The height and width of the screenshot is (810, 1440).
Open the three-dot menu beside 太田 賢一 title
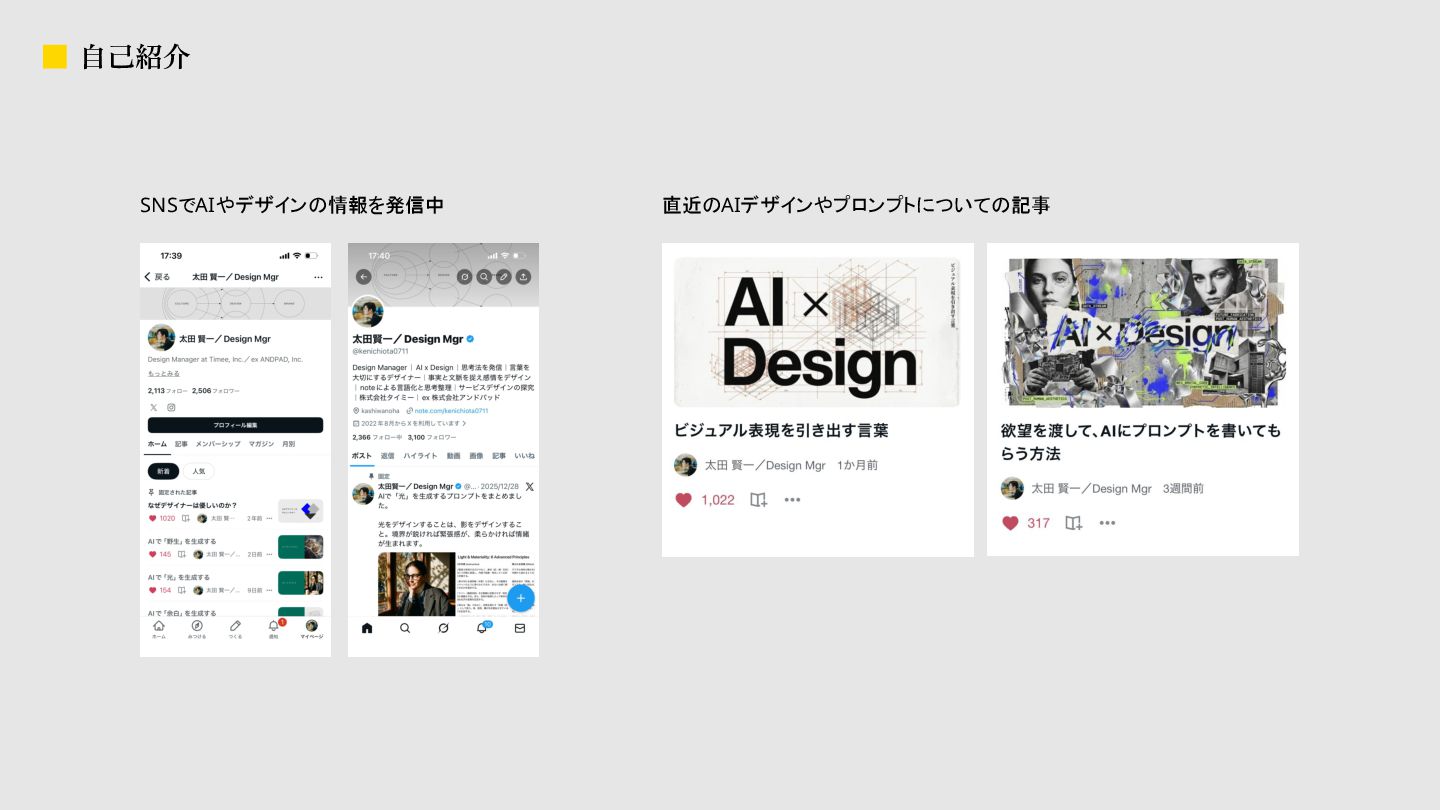pyautogui.click(x=318, y=277)
